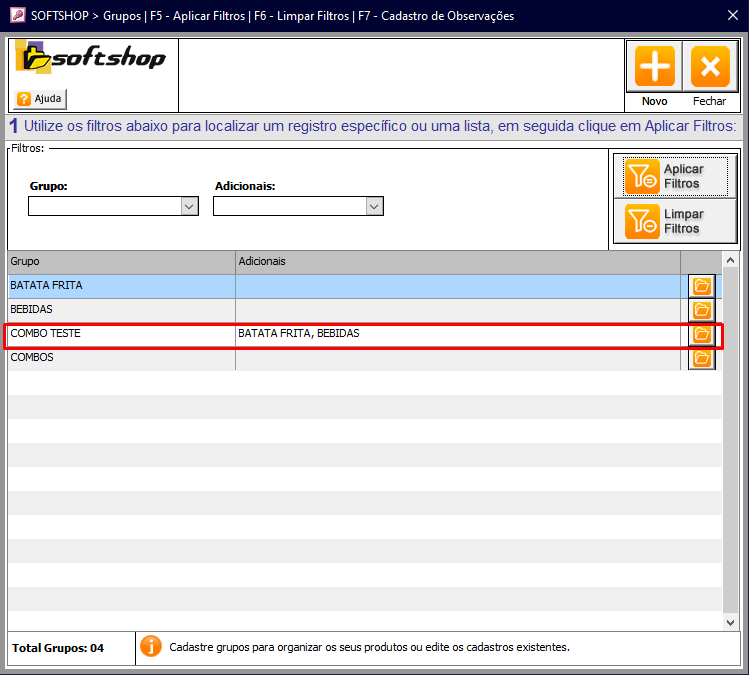Click the scrollbar up arrow
The height and width of the screenshot is (675, 749).
tap(731, 259)
